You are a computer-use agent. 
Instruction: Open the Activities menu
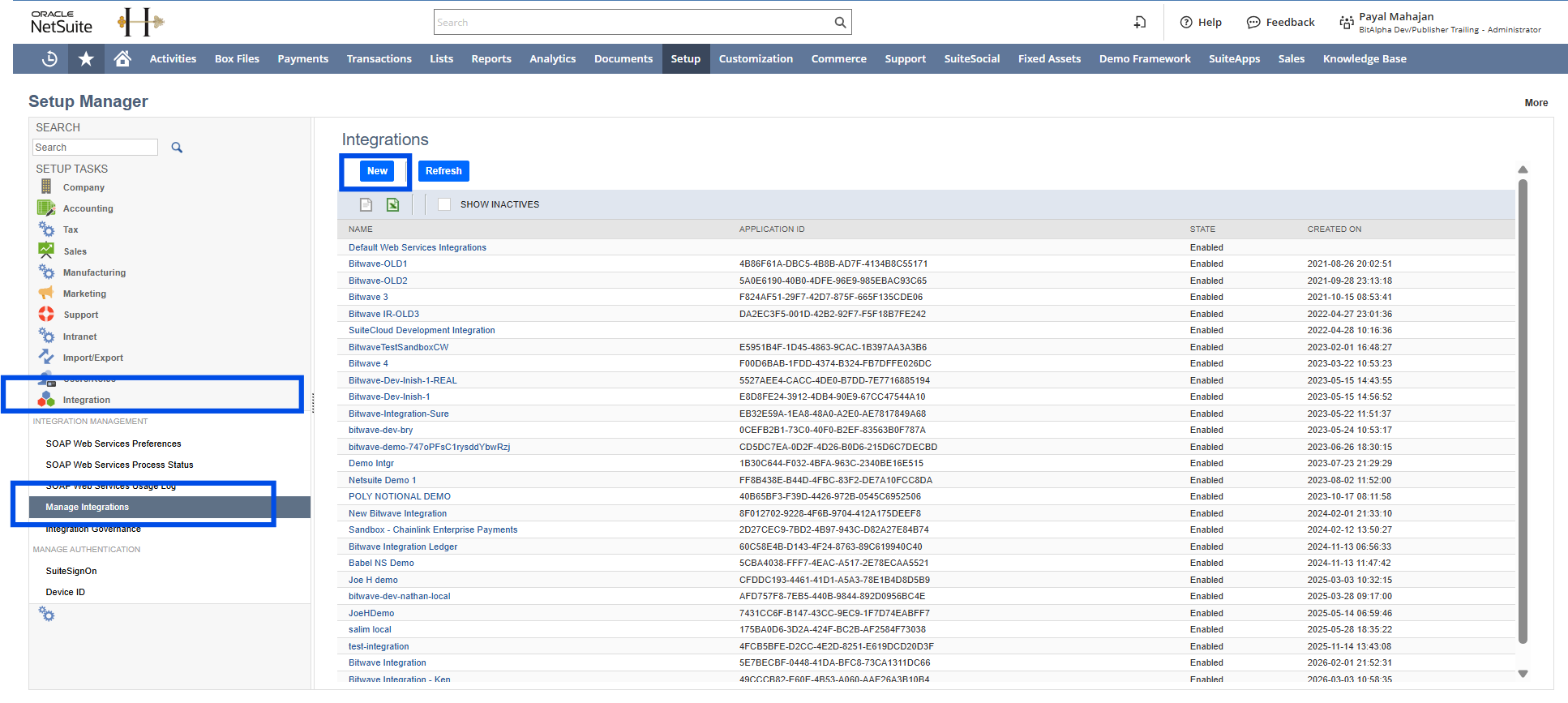coord(173,58)
